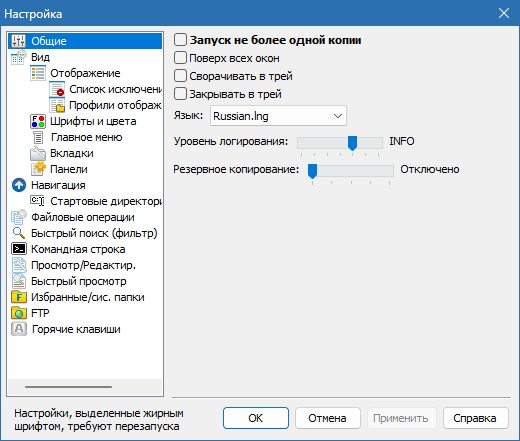Select Вкладки in the tree

point(72,153)
